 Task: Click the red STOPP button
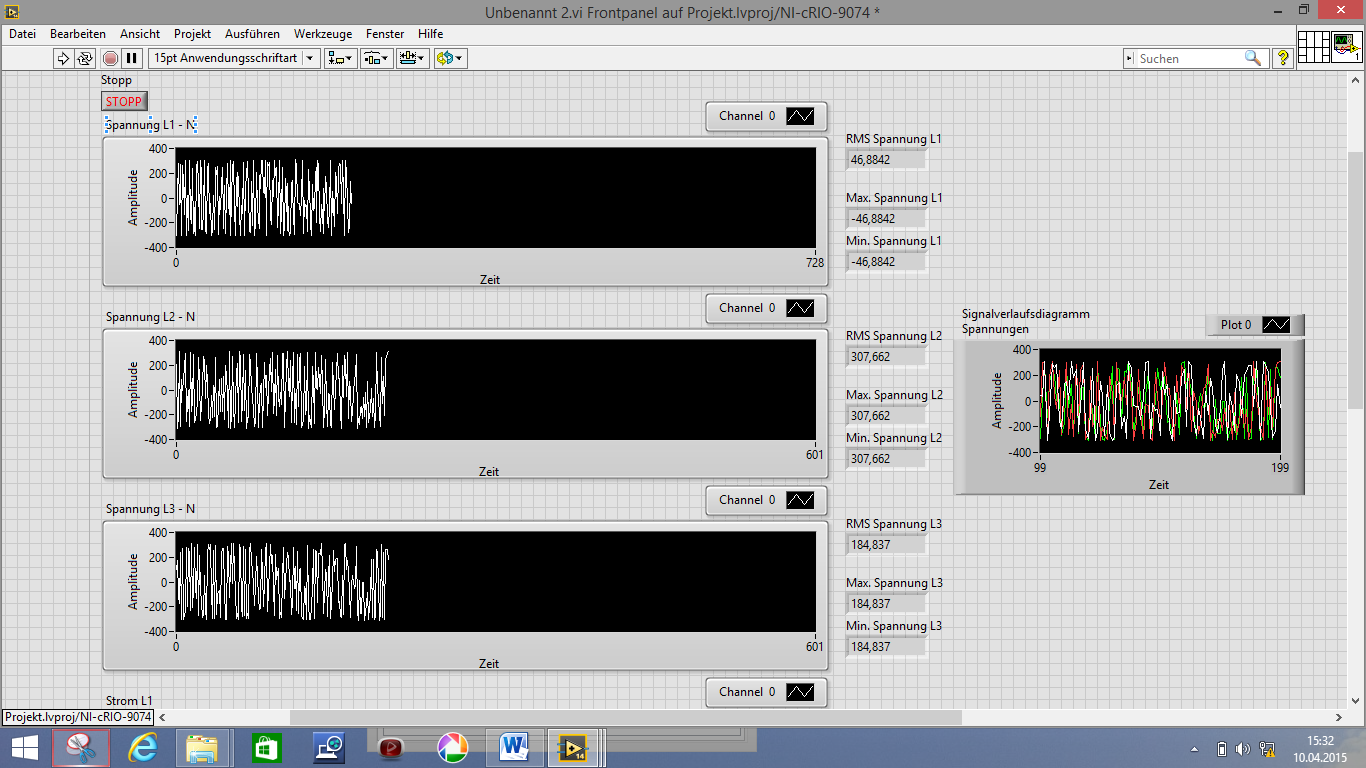click(x=124, y=101)
